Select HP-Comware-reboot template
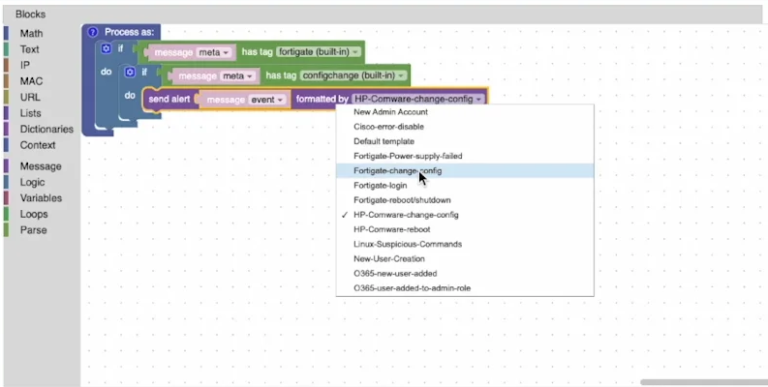The width and height of the screenshot is (768, 387). click(465, 229)
